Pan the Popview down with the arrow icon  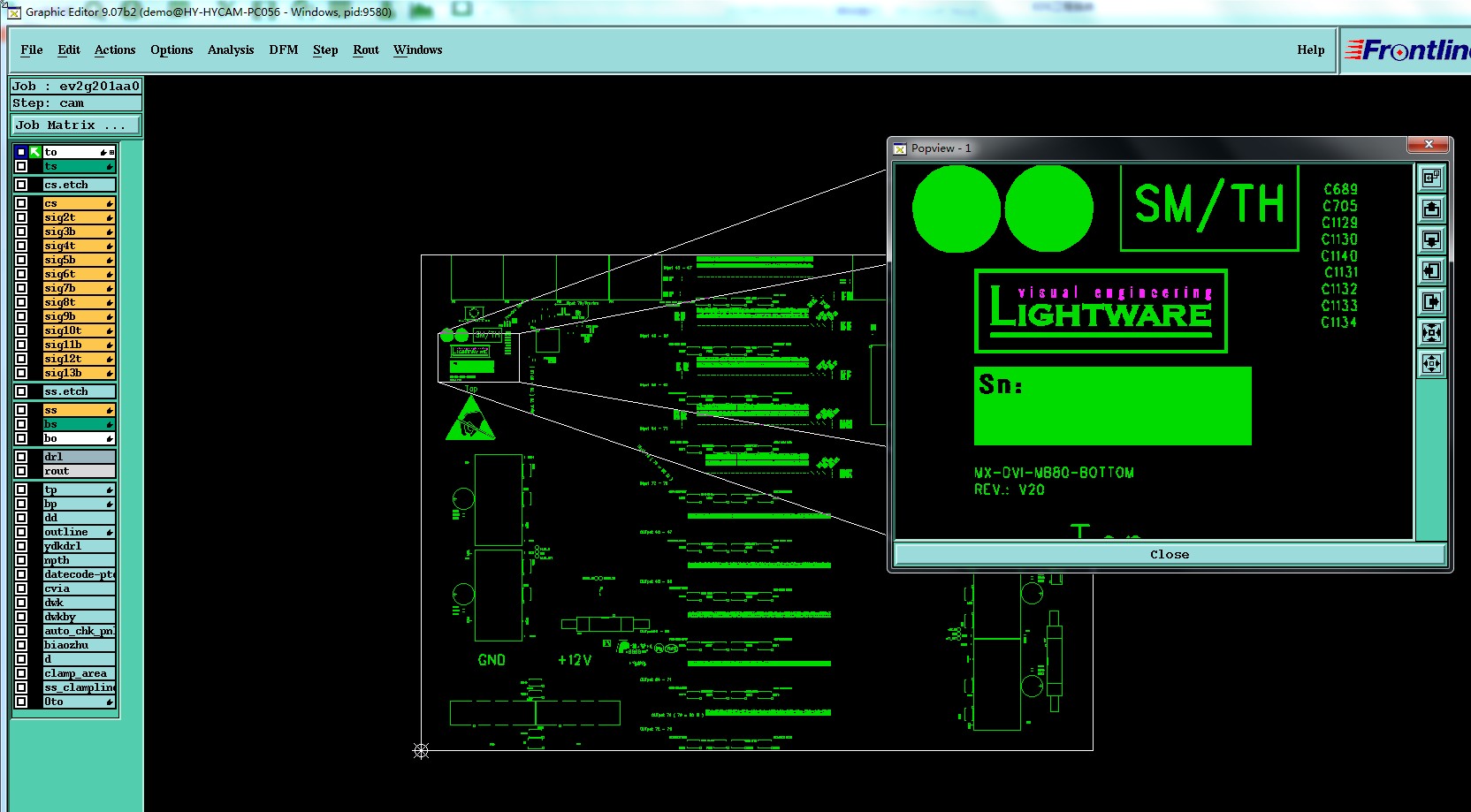click(x=1431, y=239)
